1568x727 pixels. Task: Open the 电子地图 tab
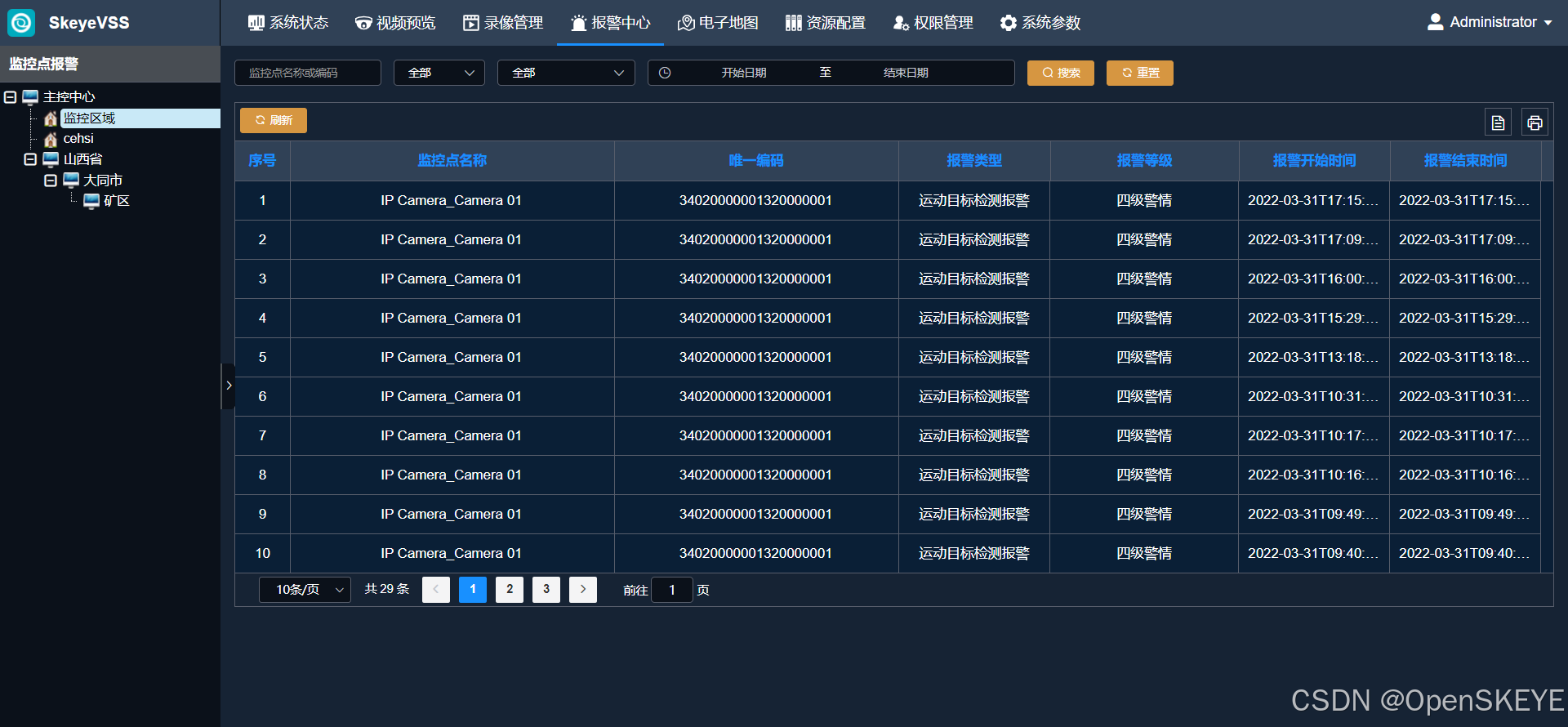pyautogui.click(x=718, y=23)
